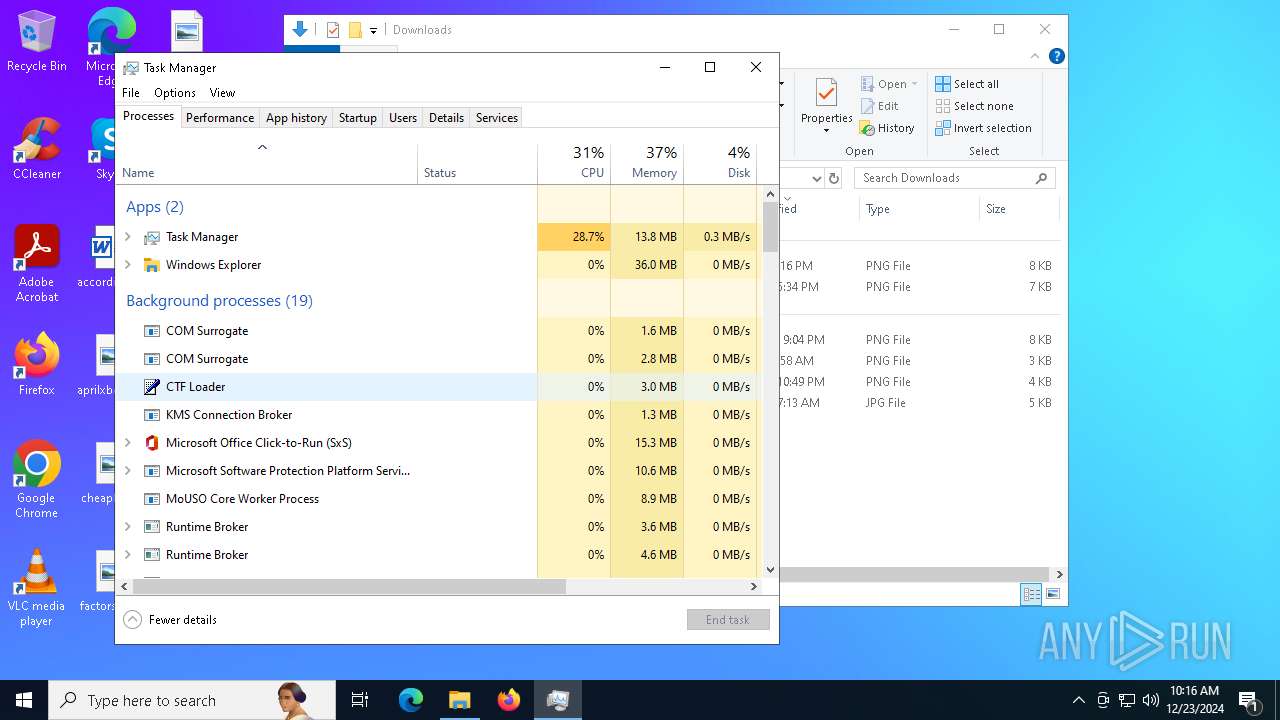1280x720 pixels.
Task: Open Adobe Acrobat desktop shortcut
Action: pos(37,264)
